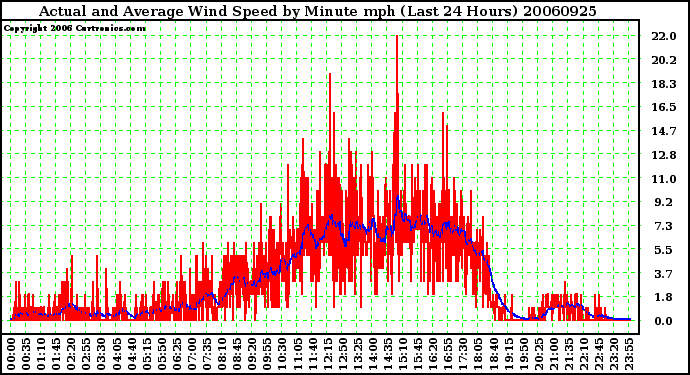This screenshot has height=375, width=690.
Task: Click the 08:10 time label
Action: (x=221, y=354)
